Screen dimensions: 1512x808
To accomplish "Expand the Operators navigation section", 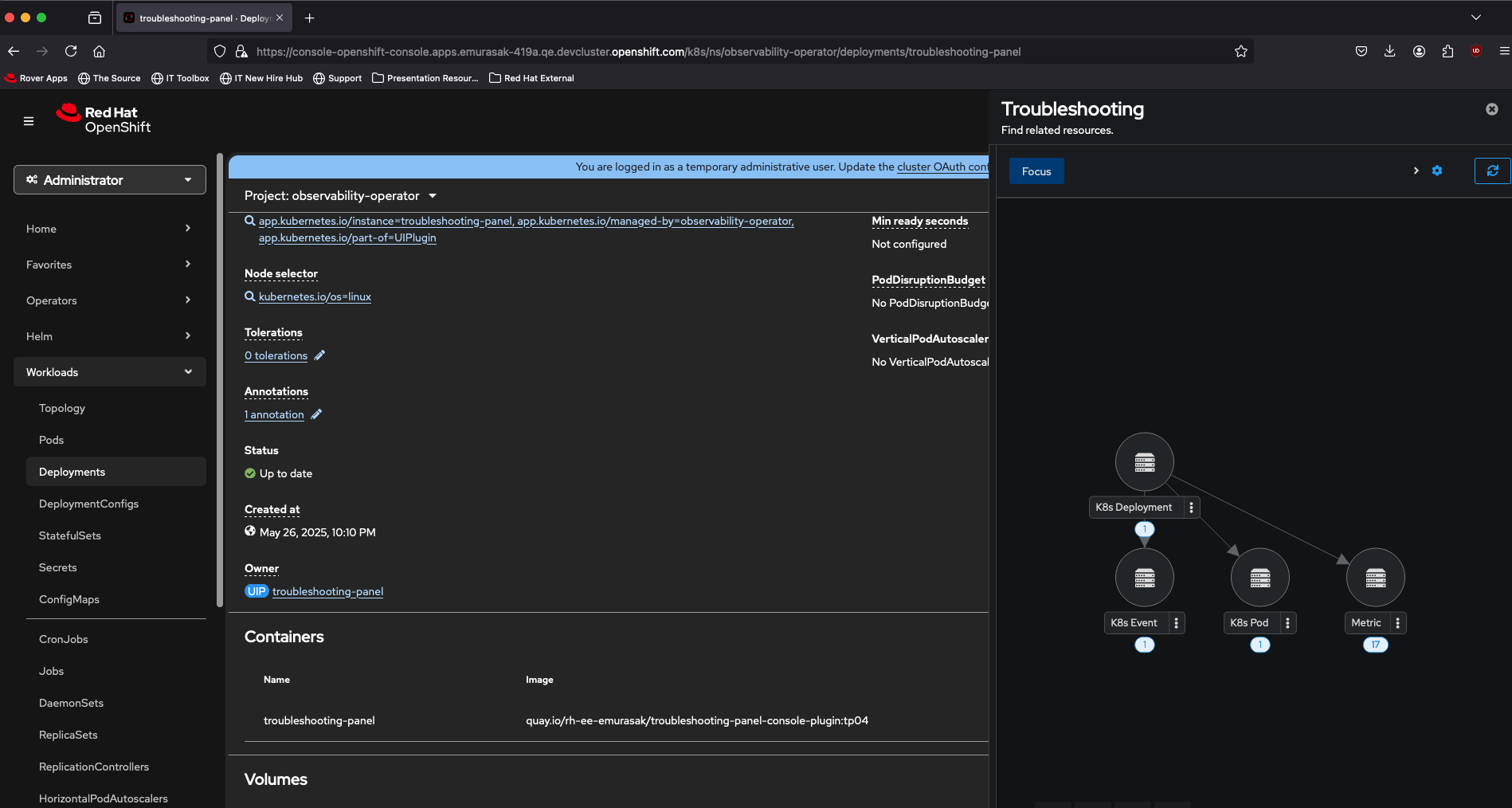I will pyautogui.click(x=110, y=300).
